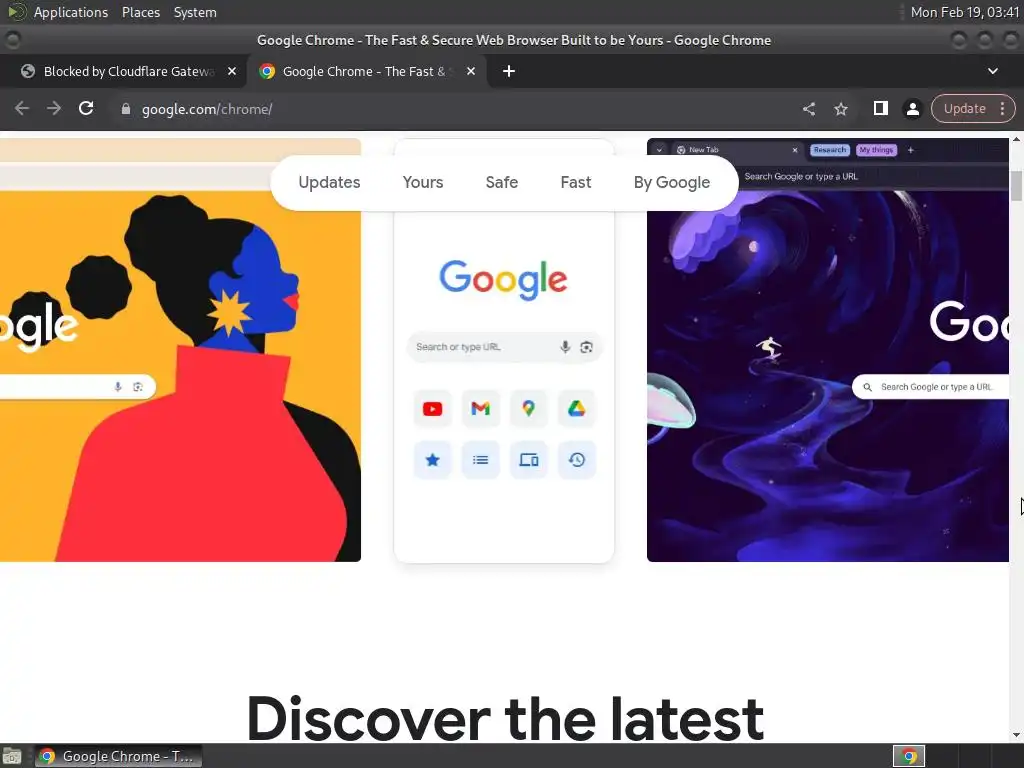Click the date and time clock
Image resolution: width=1024 pixels, height=768 pixels.
pos(965,12)
